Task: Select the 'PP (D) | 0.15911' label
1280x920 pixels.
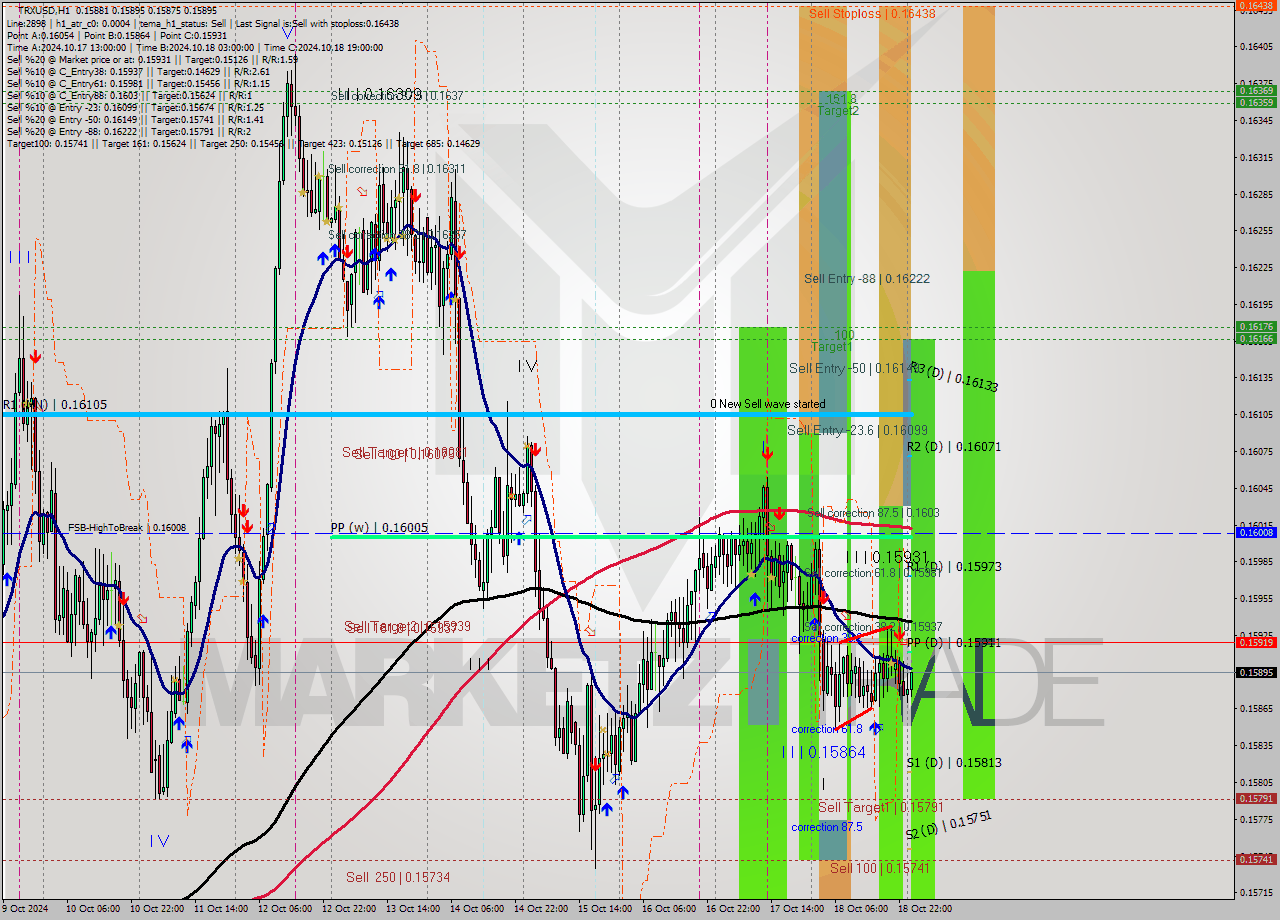Action: (954, 643)
